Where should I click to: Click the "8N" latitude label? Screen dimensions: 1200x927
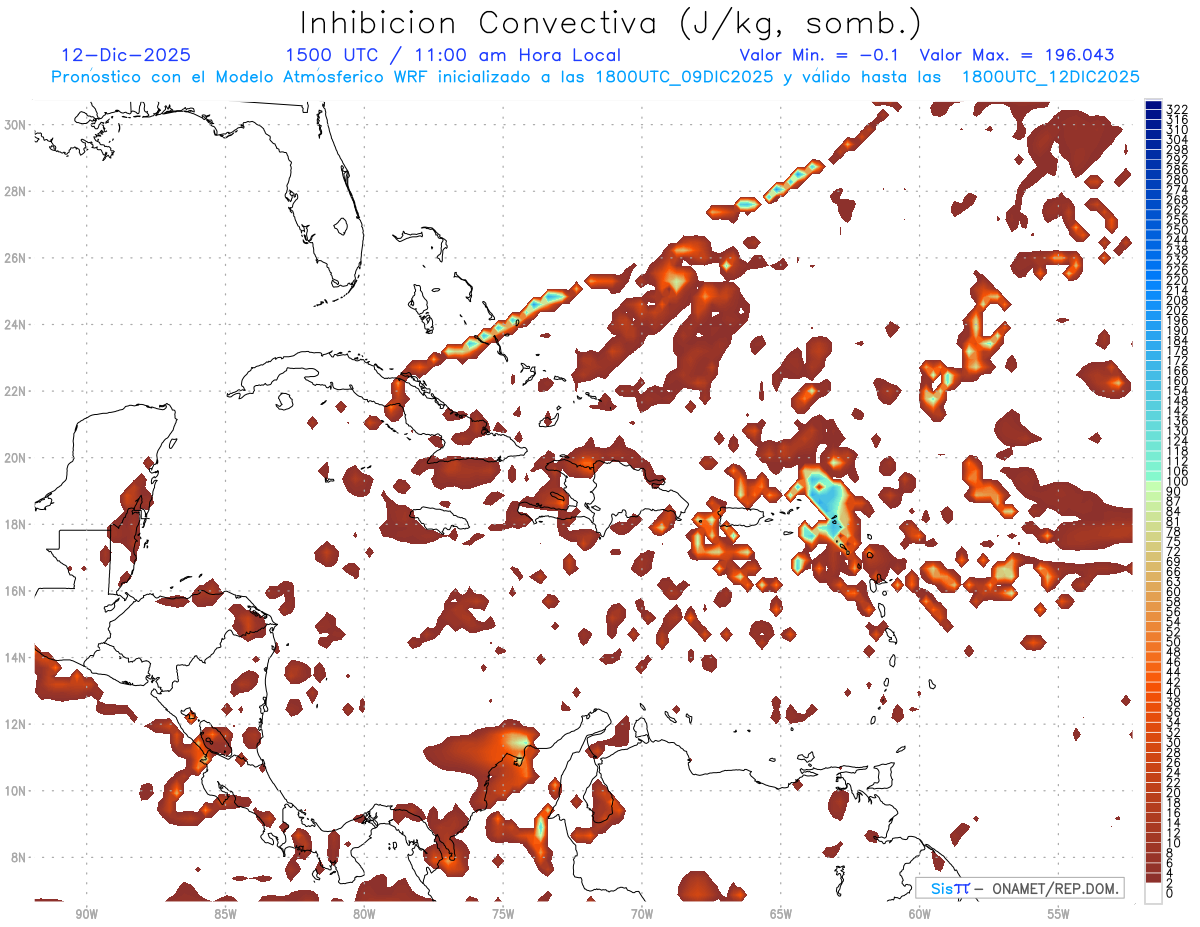pyautogui.click(x=18, y=857)
